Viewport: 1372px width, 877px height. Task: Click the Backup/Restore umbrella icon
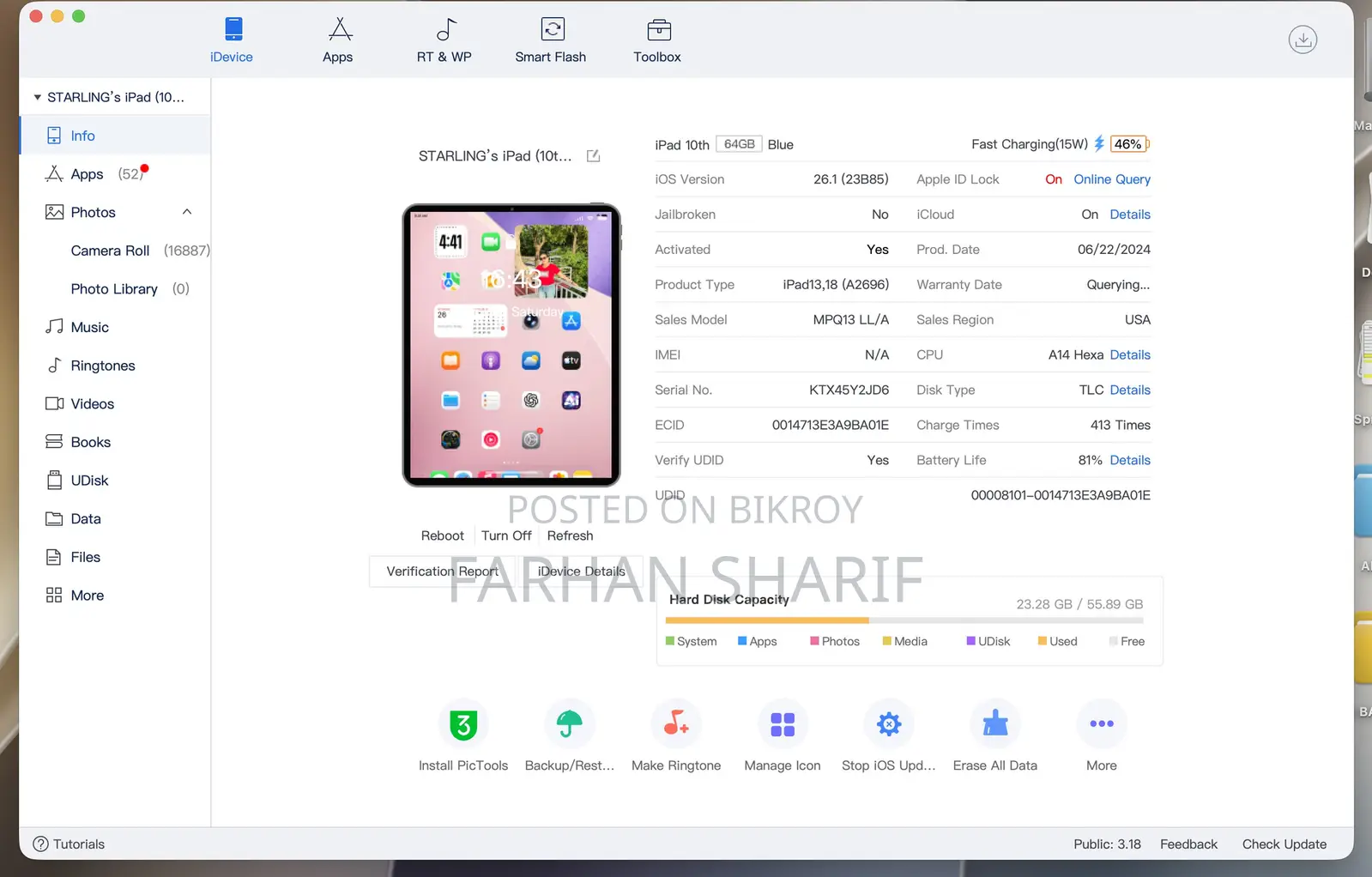(570, 724)
